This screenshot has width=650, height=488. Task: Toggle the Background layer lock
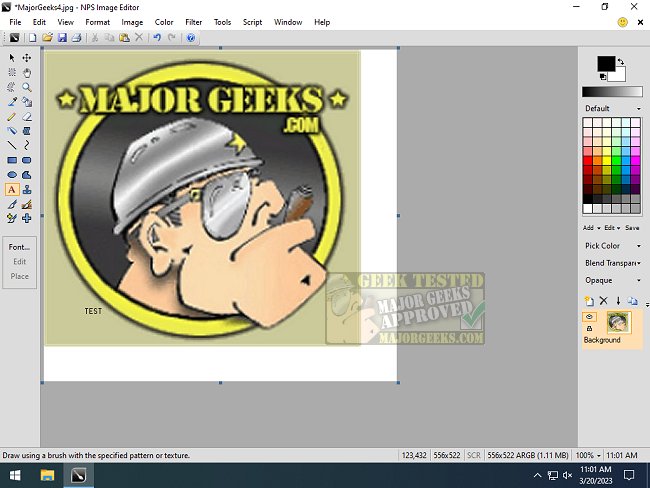589,327
